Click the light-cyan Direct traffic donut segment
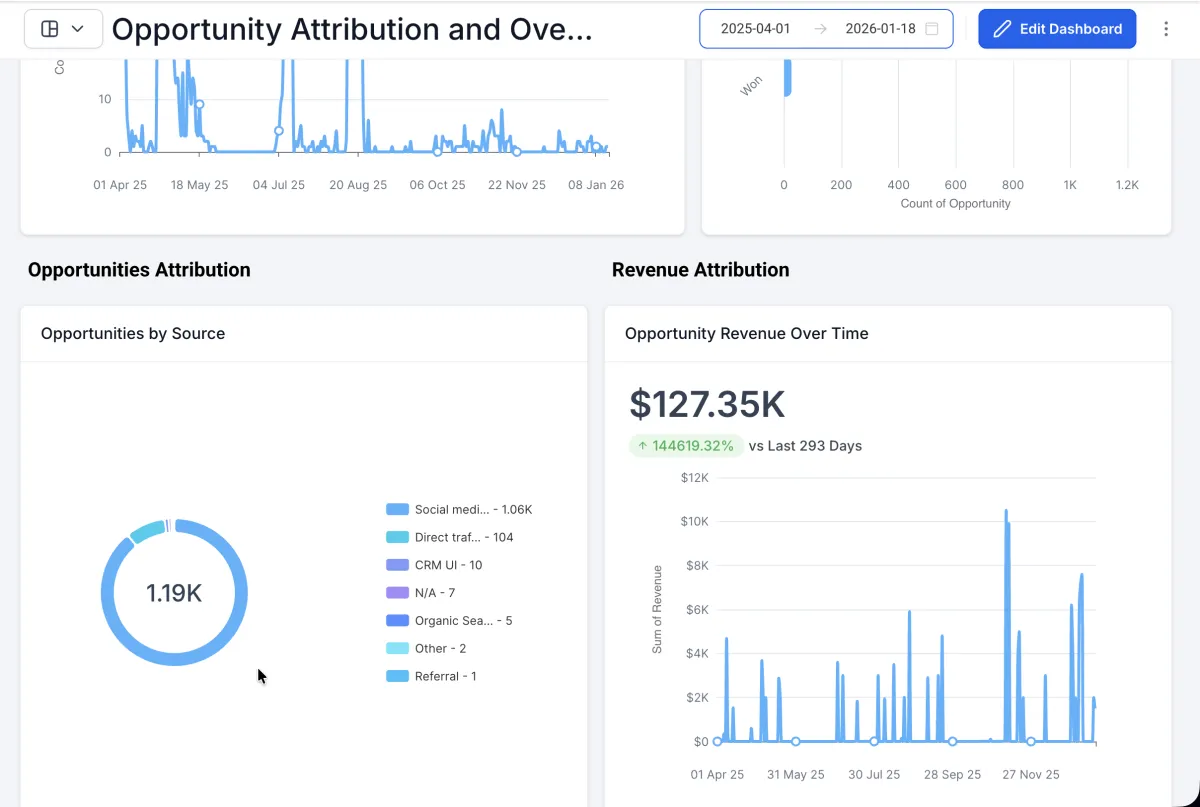This screenshot has width=1200, height=807. coord(148,530)
